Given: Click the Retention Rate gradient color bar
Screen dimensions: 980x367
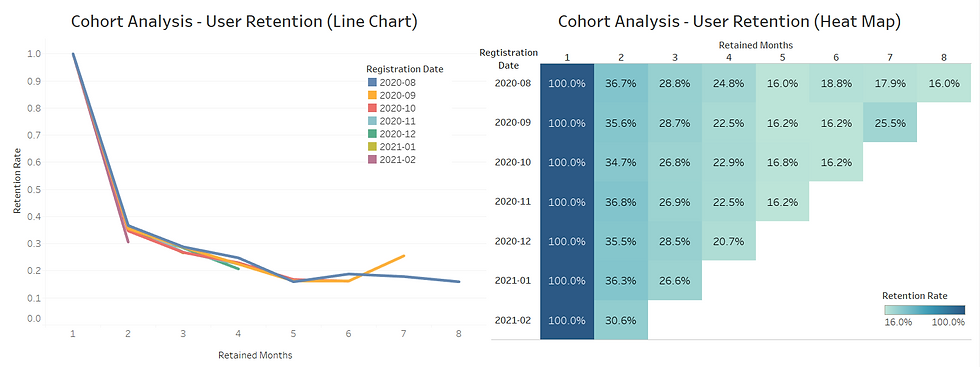Looking at the screenshot, I should coord(924,309).
